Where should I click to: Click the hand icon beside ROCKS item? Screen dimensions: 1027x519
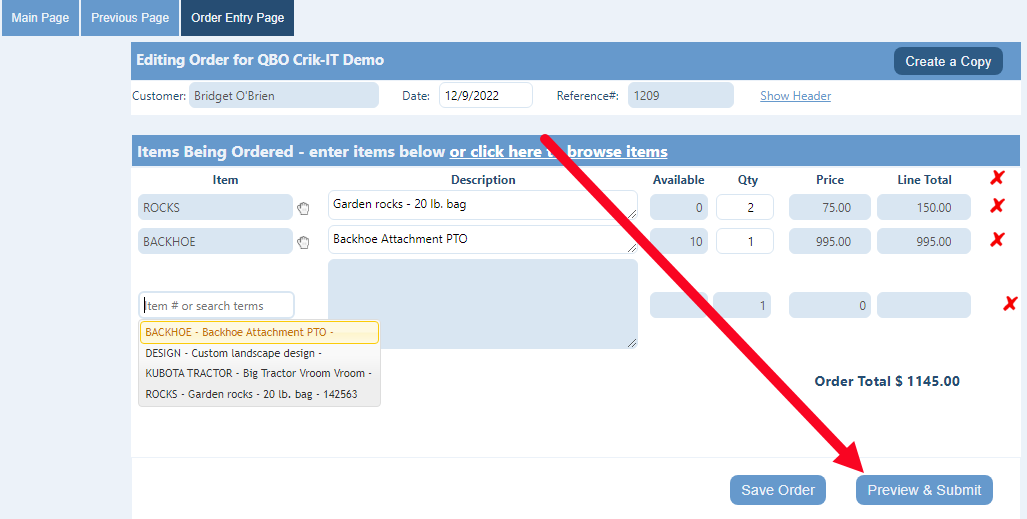(x=304, y=208)
